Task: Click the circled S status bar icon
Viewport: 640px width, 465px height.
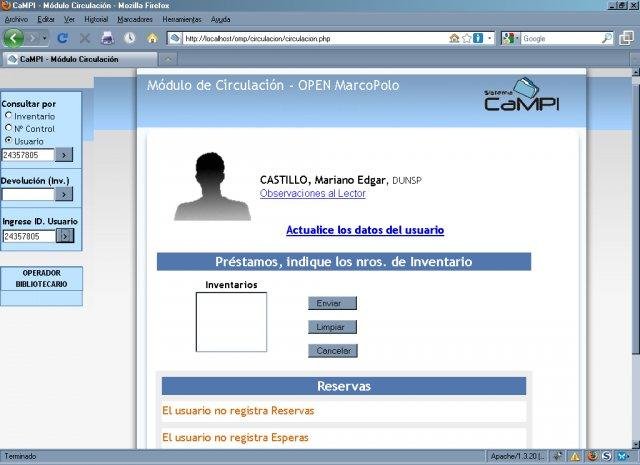Action: point(607,456)
